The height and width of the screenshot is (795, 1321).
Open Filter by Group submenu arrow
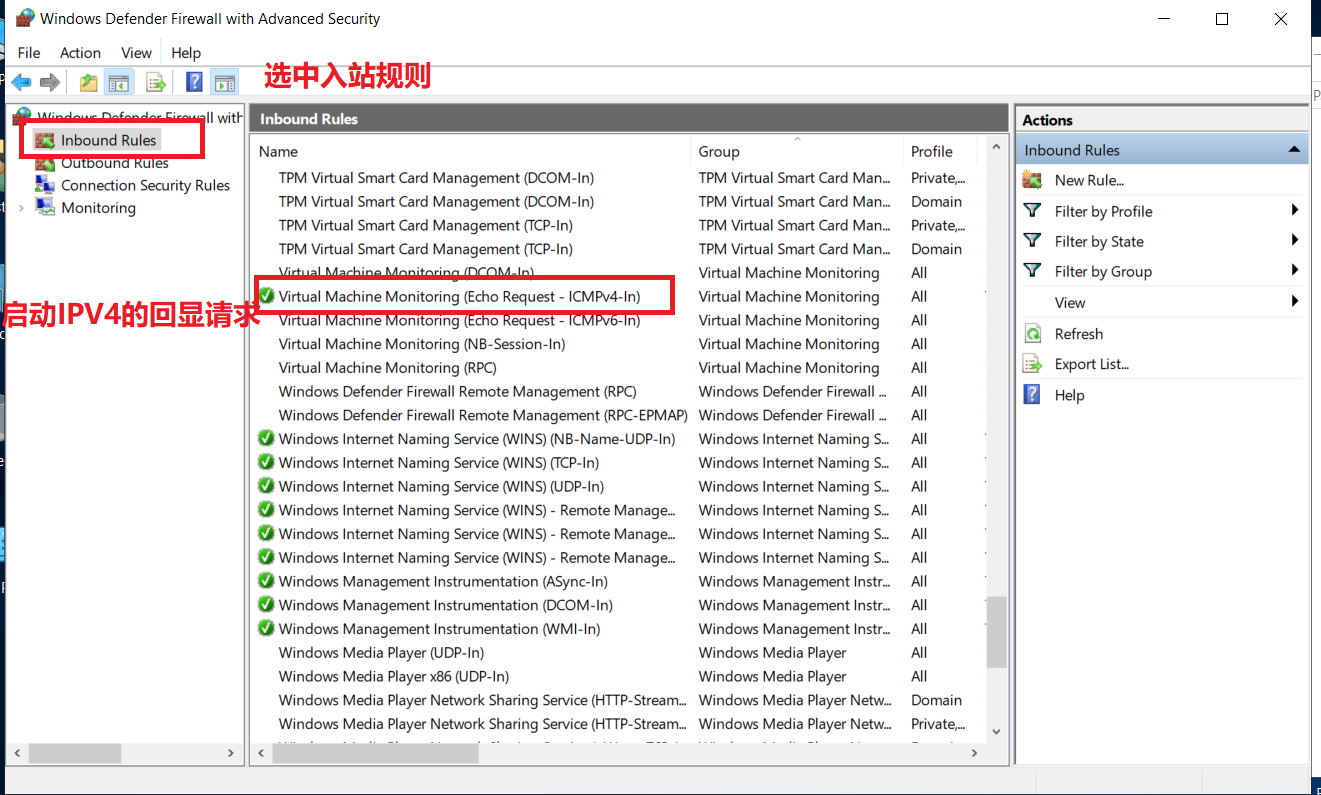1295,270
